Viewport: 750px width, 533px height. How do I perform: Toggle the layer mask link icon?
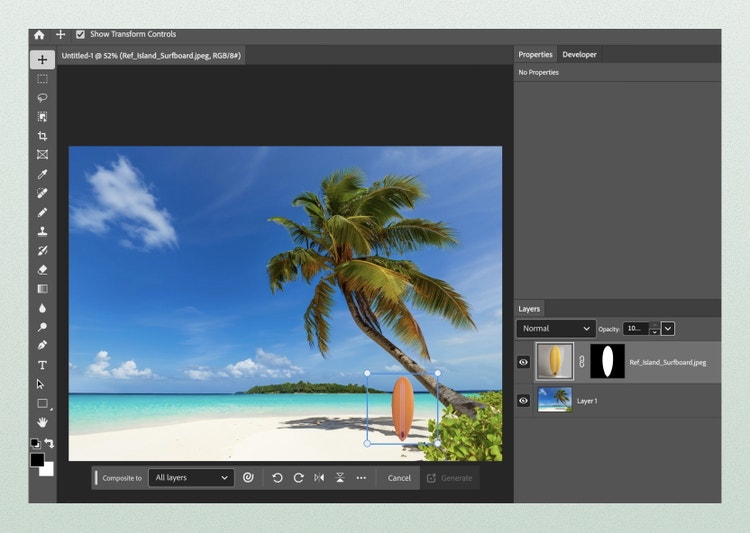582,362
